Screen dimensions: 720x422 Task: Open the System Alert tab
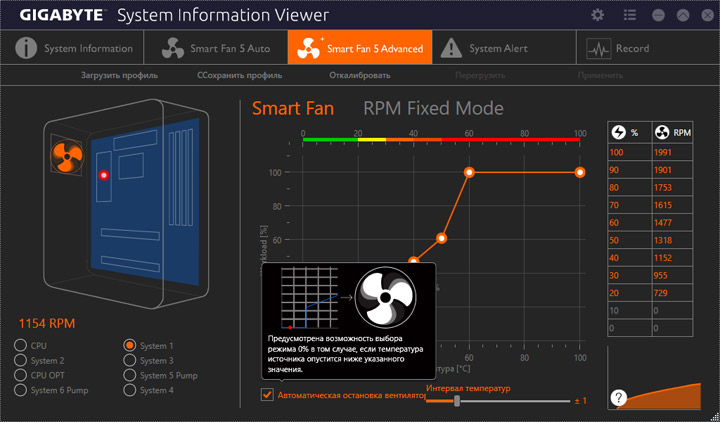pyautogui.click(x=504, y=48)
